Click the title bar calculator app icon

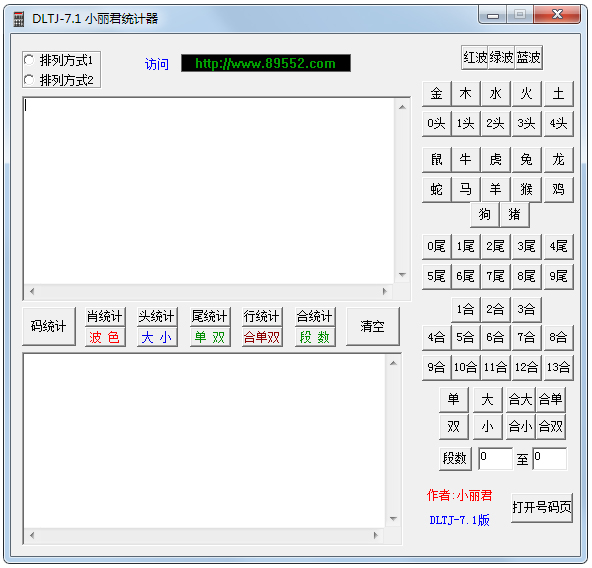19,19
